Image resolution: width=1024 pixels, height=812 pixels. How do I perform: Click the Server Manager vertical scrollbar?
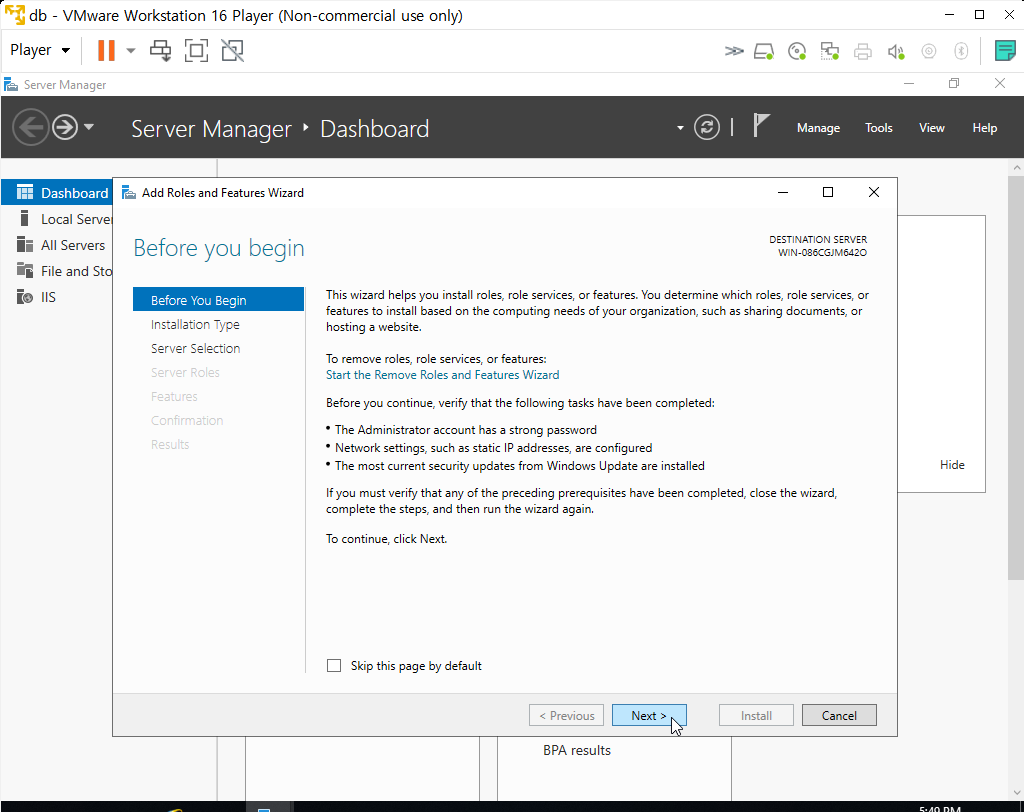tap(1016, 376)
